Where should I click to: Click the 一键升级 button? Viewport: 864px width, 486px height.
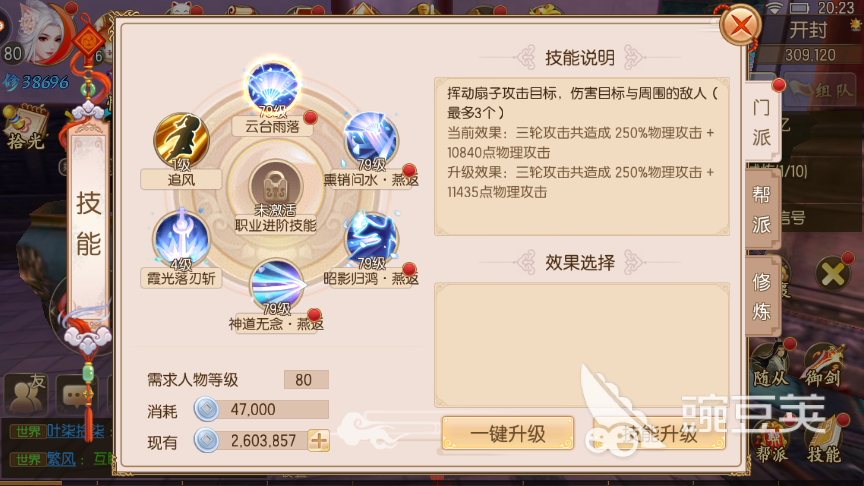point(507,433)
